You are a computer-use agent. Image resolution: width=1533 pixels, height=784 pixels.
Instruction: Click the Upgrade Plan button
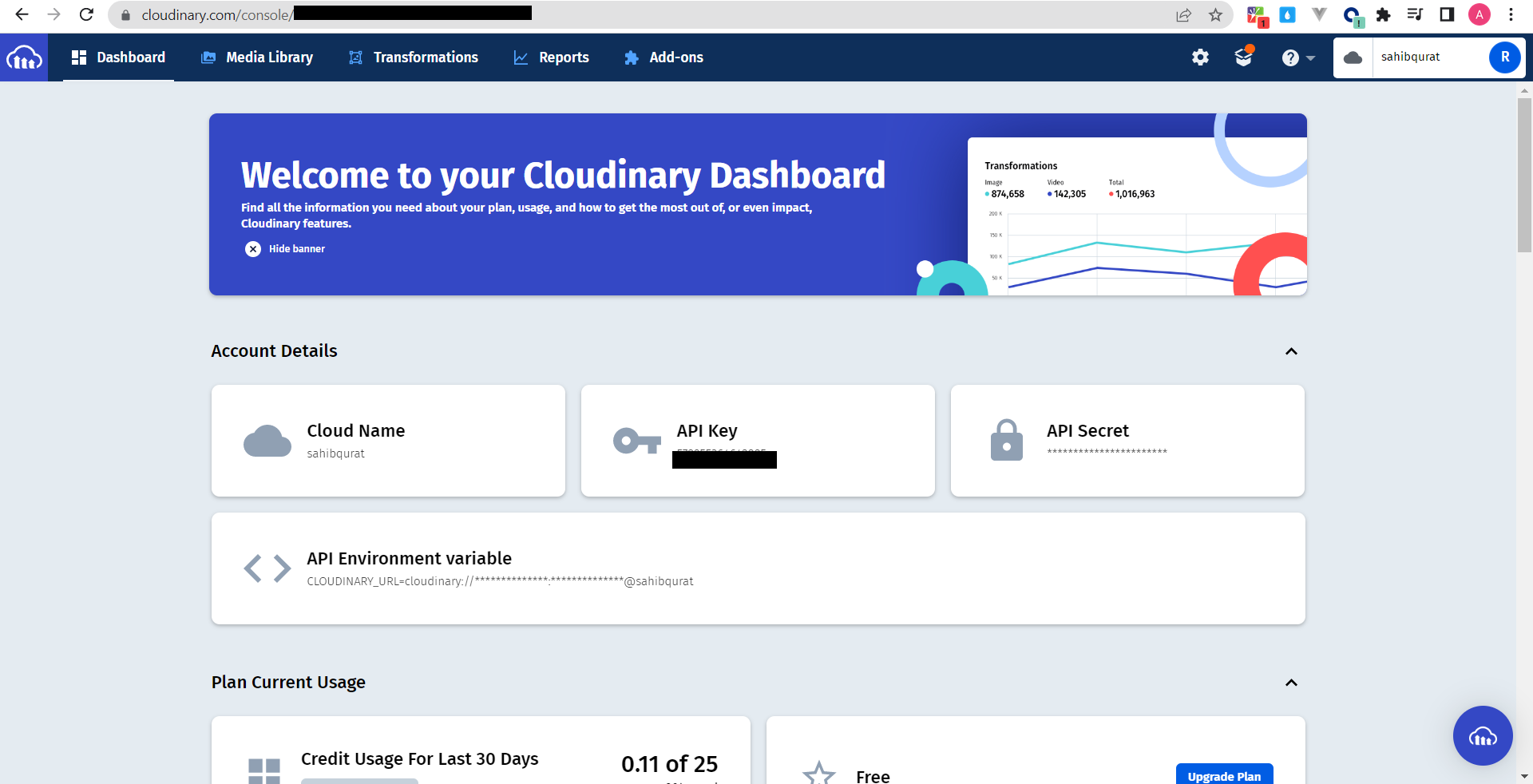click(x=1224, y=775)
